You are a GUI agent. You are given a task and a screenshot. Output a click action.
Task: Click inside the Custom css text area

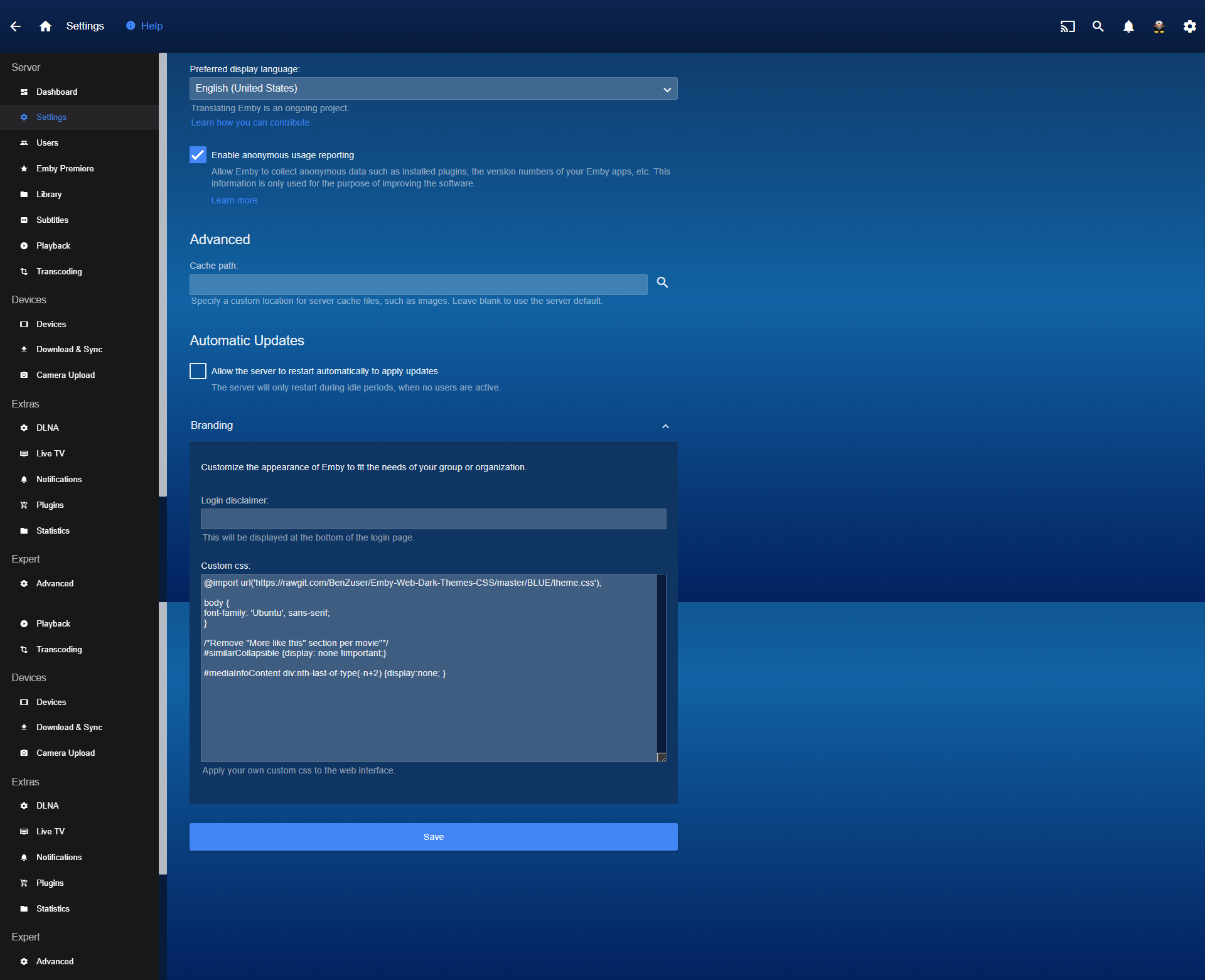click(429, 668)
